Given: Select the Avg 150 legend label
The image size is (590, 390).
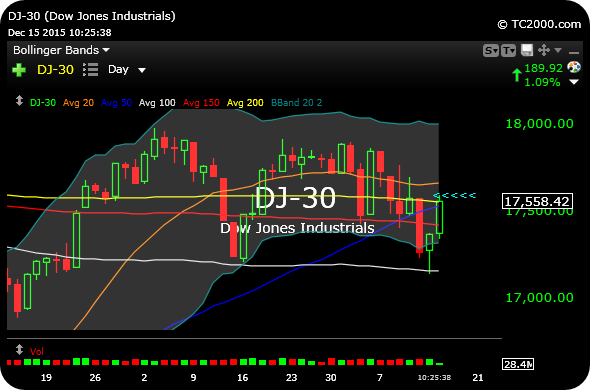Looking at the screenshot, I should coord(201,103).
